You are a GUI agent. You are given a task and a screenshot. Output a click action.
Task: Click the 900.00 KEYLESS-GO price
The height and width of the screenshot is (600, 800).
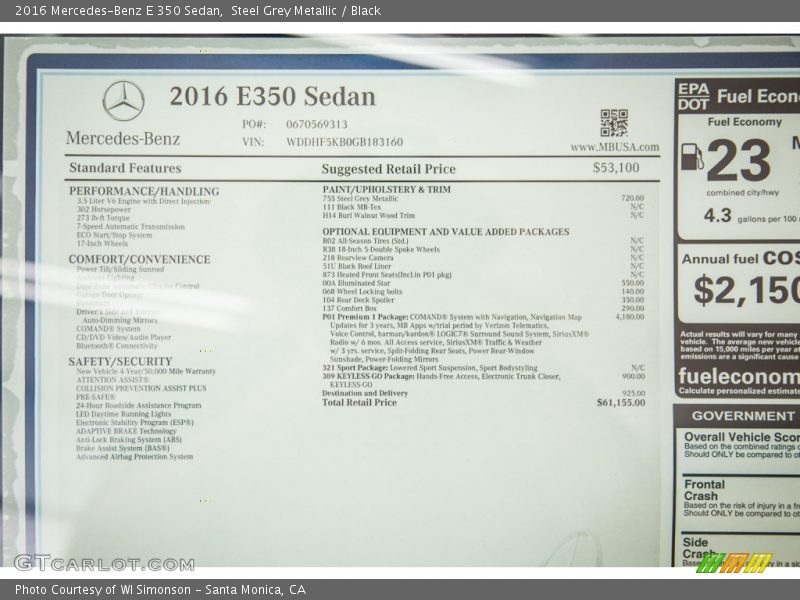point(633,376)
